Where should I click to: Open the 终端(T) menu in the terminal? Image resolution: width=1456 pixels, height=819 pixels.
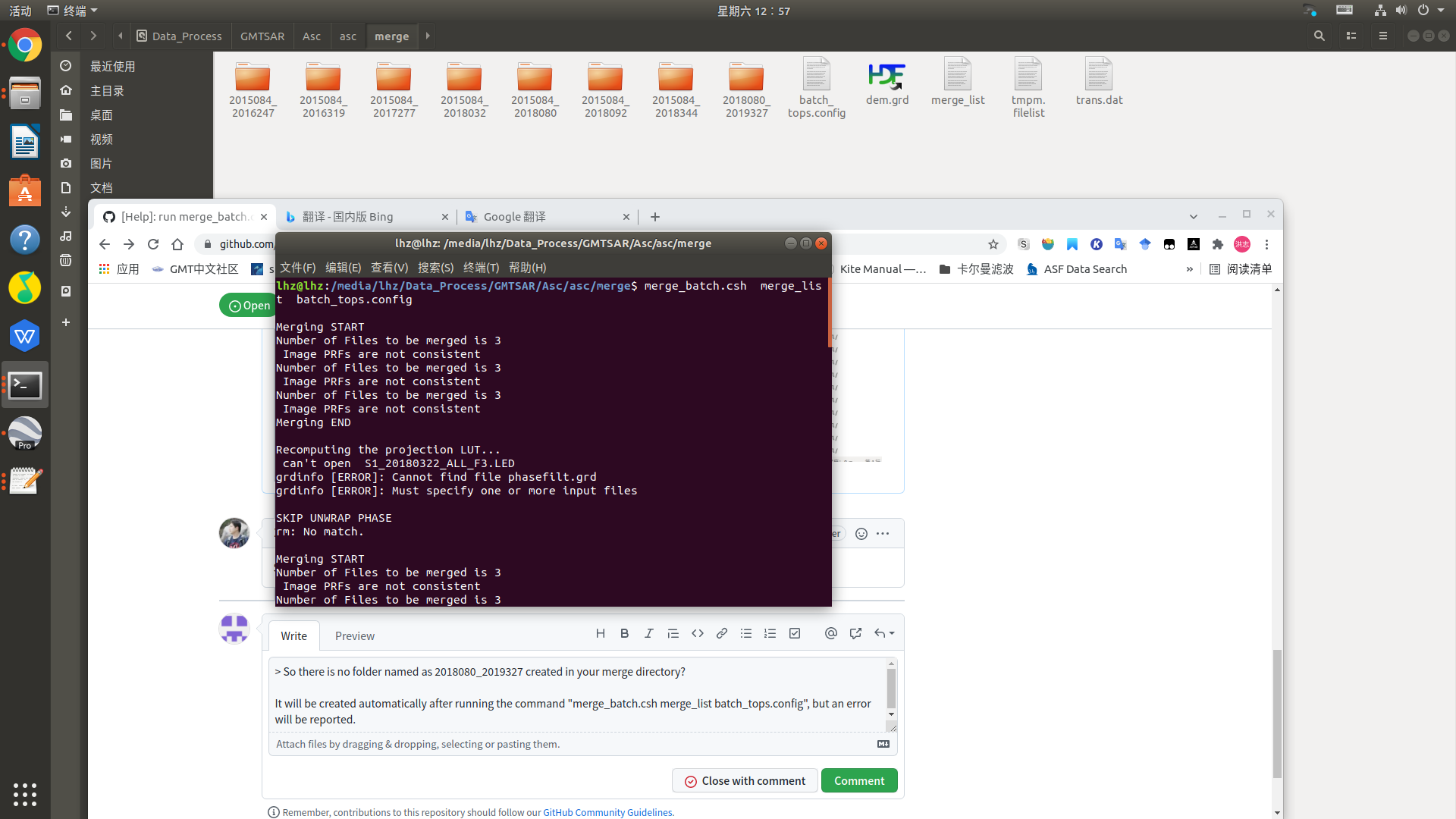481,267
